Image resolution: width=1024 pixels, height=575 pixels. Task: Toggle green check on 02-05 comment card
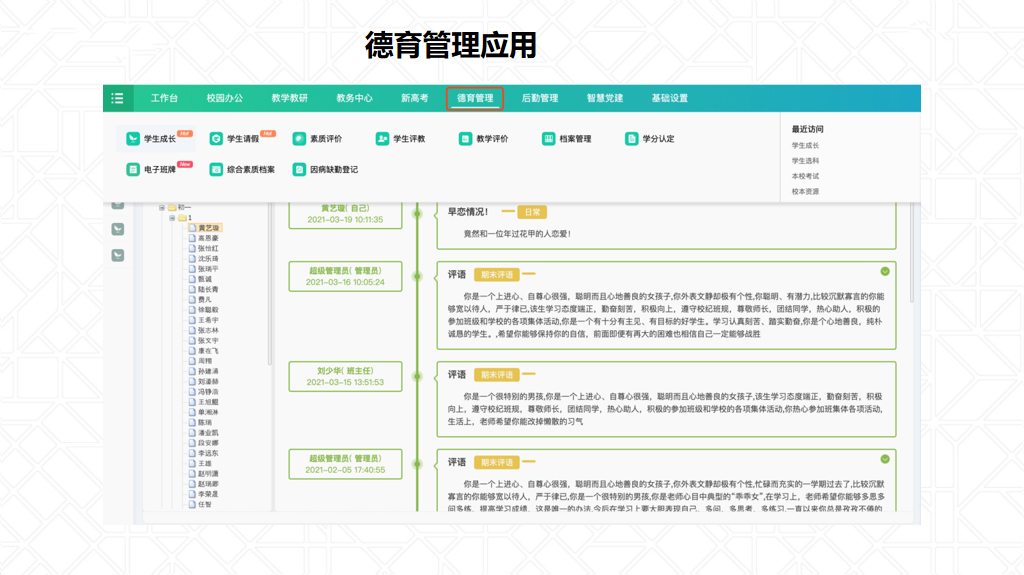tap(885, 459)
